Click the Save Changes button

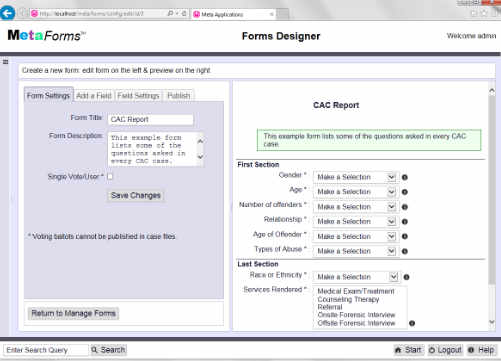point(136,196)
